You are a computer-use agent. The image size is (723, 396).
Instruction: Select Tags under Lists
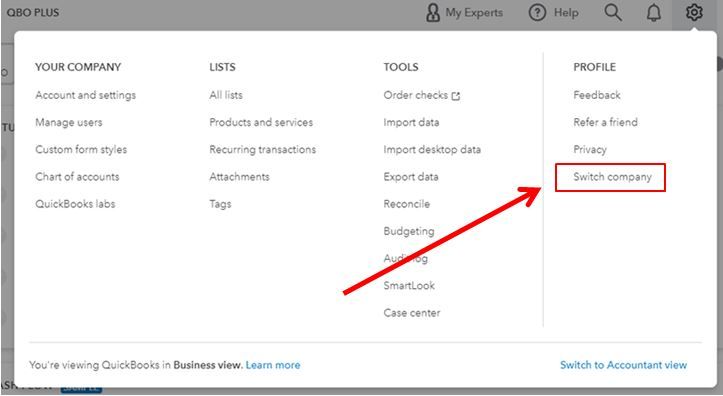pos(220,204)
